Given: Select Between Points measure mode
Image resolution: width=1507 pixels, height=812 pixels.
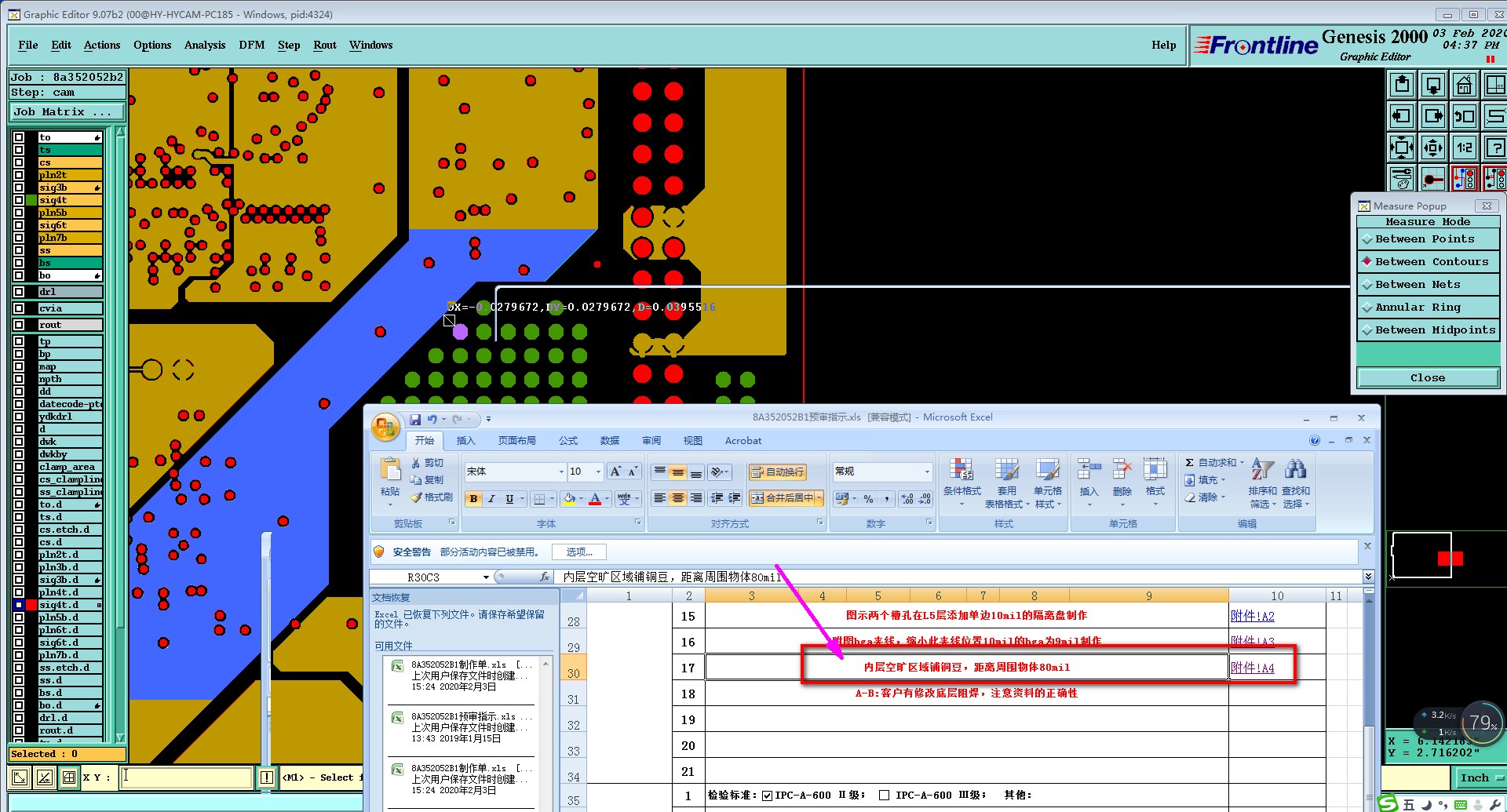Looking at the screenshot, I should coord(1428,239).
